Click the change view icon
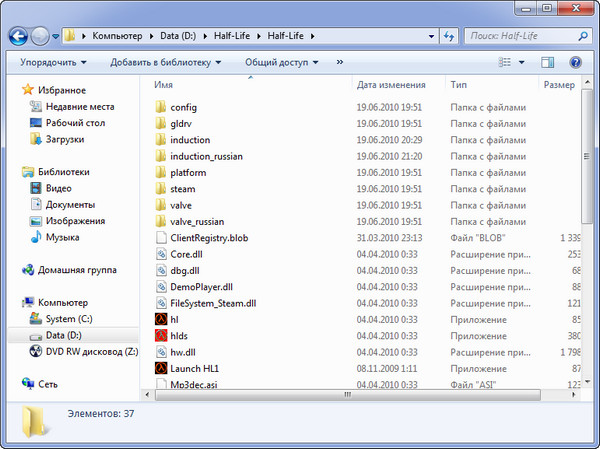This screenshot has width=600, height=449. point(505,62)
